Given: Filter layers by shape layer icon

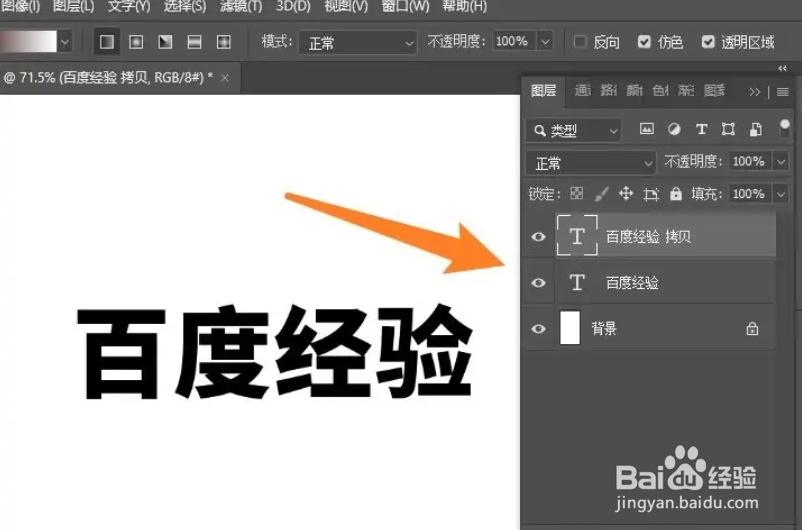Looking at the screenshot, I should pyautogui.click(x=728, y=129).
